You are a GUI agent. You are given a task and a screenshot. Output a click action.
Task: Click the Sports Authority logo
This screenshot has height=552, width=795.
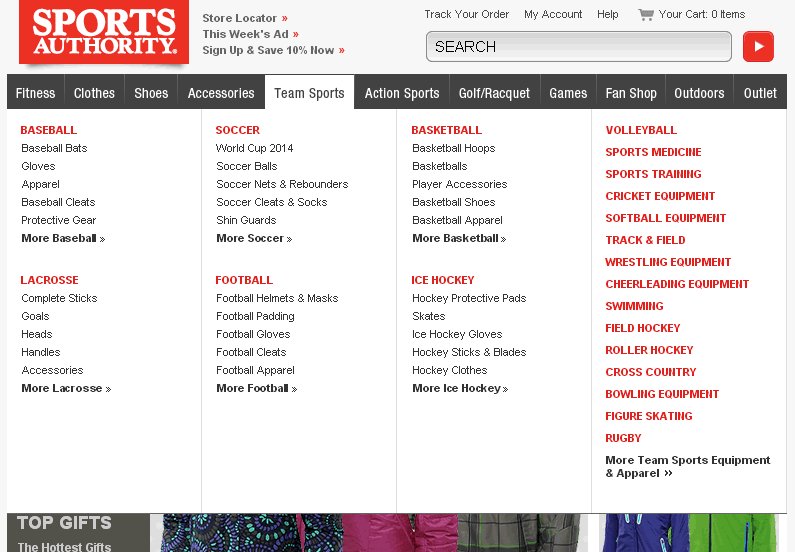pyautogui.click(x=104, y=32)
